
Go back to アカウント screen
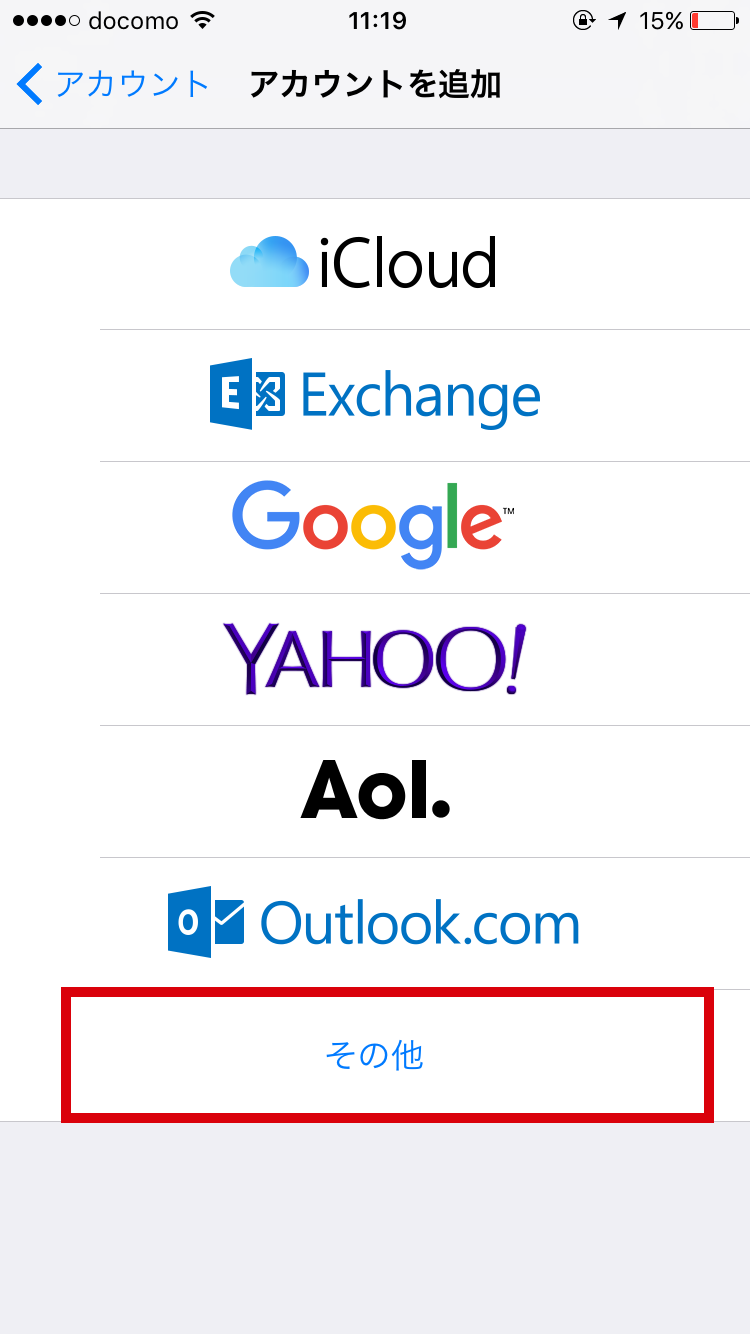click(113, 85)
